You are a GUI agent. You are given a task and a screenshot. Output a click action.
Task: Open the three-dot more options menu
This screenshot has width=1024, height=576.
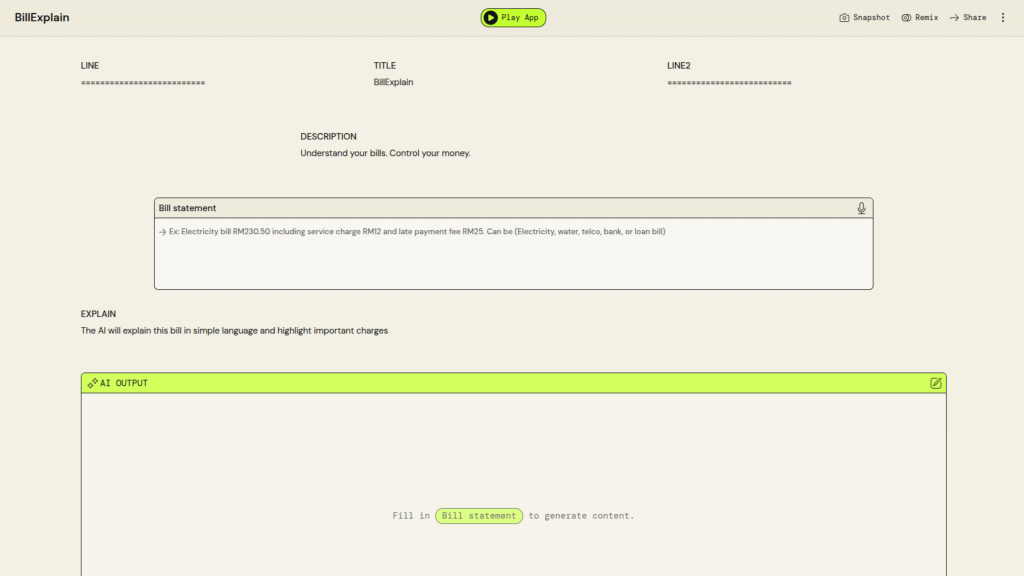coord(1003,17)
